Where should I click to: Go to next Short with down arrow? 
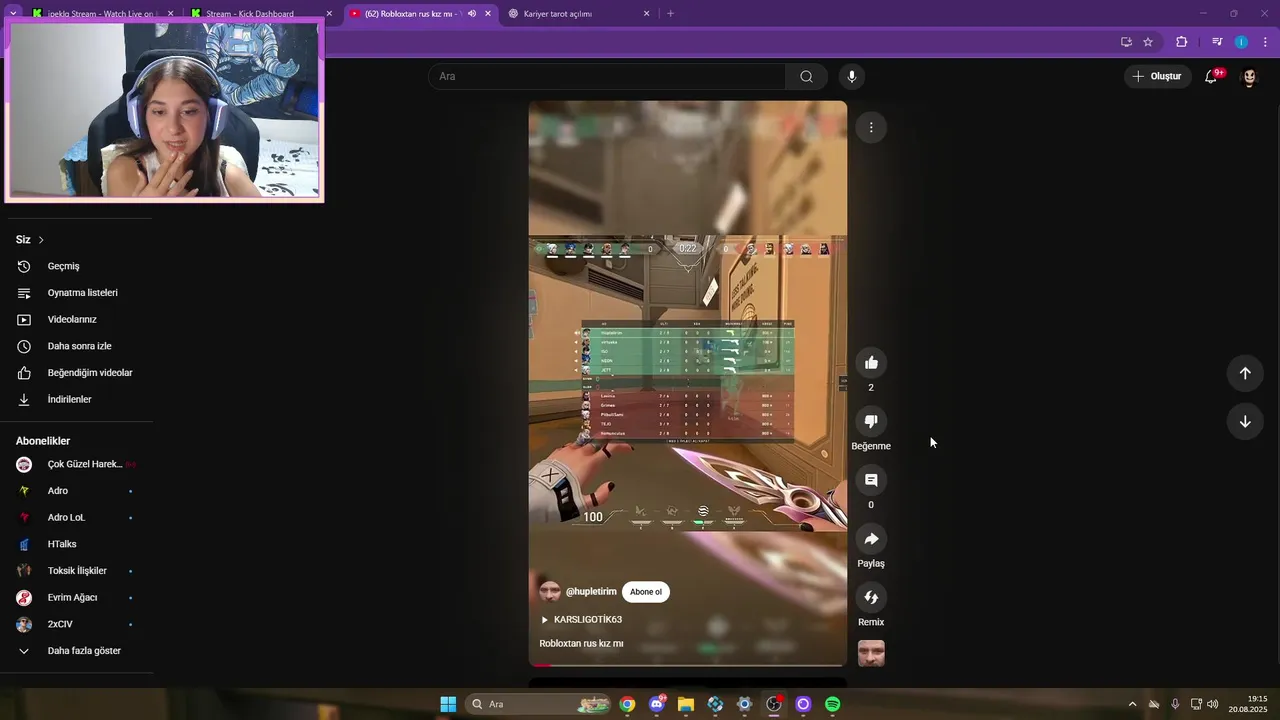click(1245, 422)
